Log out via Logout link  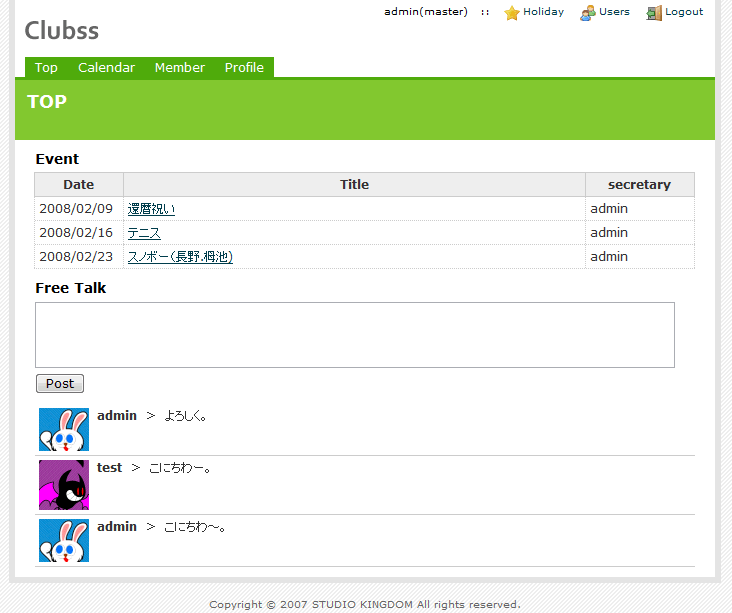click(684, 12)
